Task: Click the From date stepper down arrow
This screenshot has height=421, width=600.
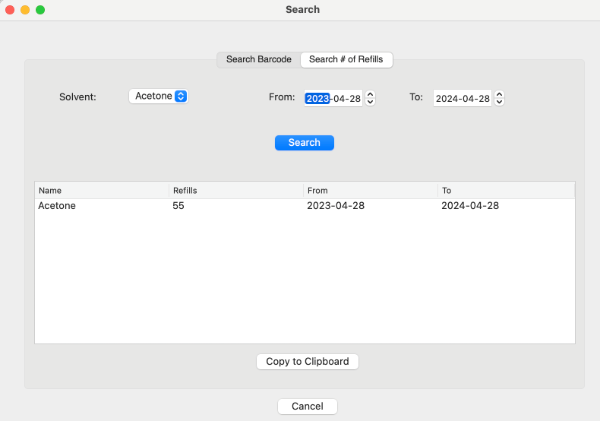Action: (370, 102)
